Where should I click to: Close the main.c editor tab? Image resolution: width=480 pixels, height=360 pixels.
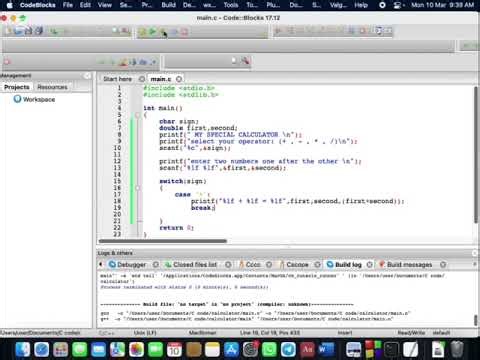[179, 79]
